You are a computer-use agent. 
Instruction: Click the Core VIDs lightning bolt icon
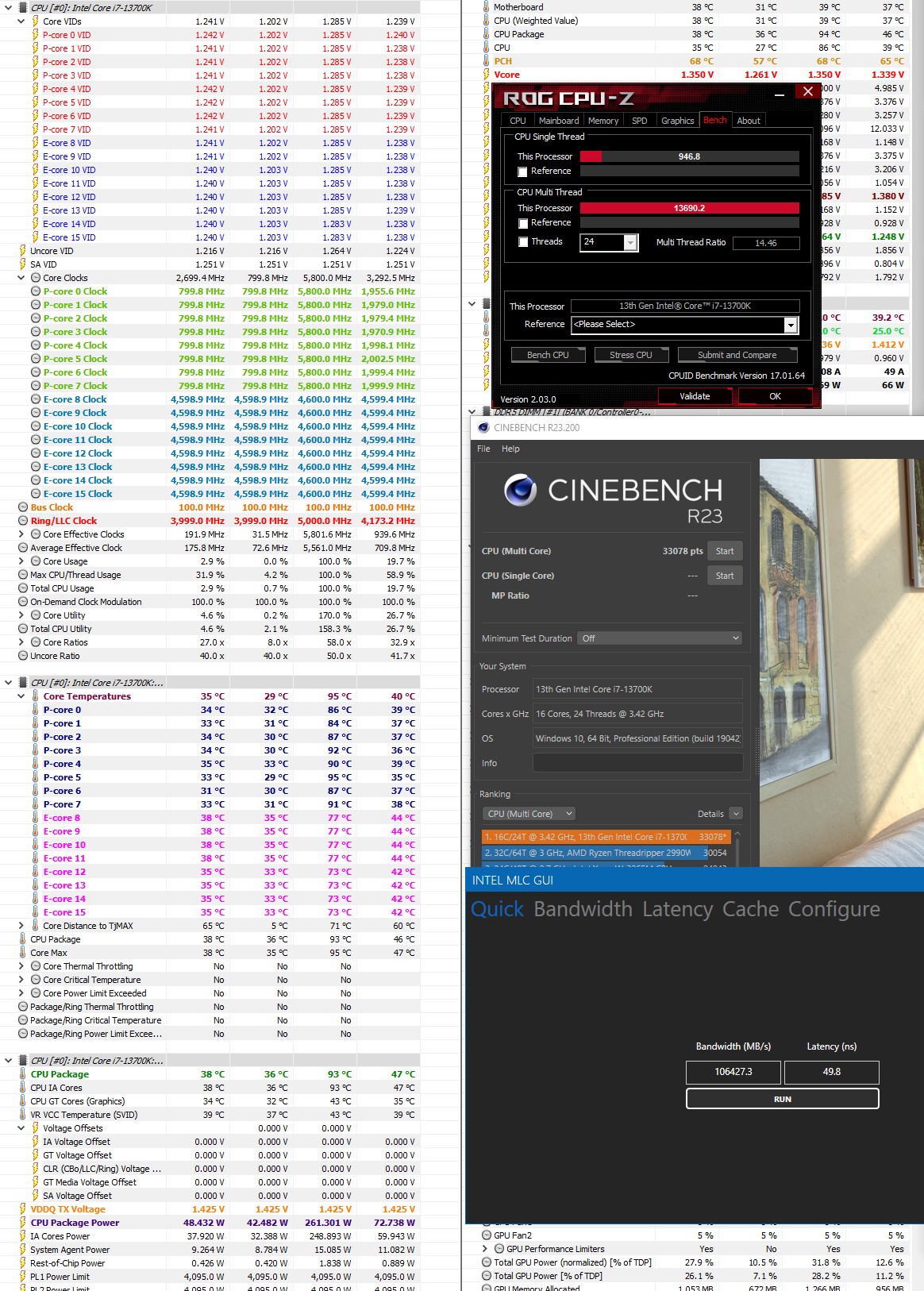(x=36, y=21)
